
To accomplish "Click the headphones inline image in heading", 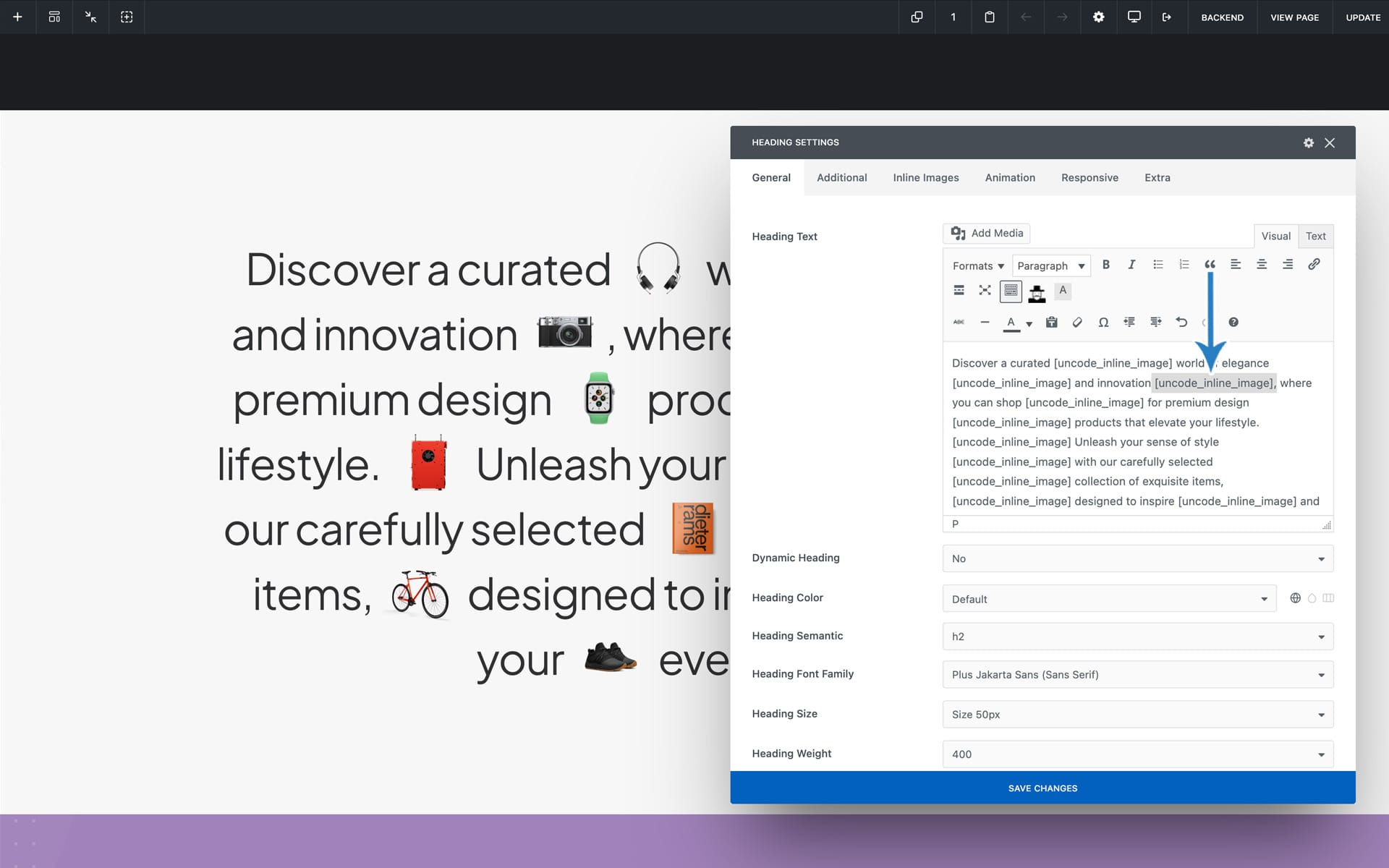I will pyautogui.click(x=658, y=268).
